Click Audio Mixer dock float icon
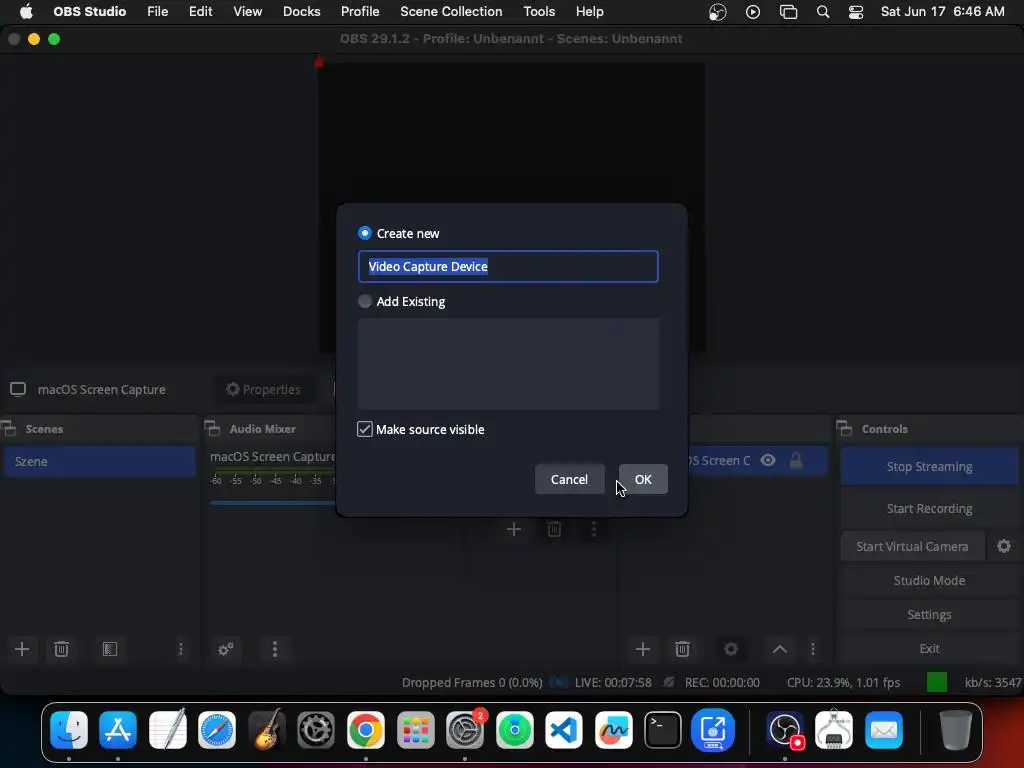The width and height of the screenshot is (1024, 768). 212,428
